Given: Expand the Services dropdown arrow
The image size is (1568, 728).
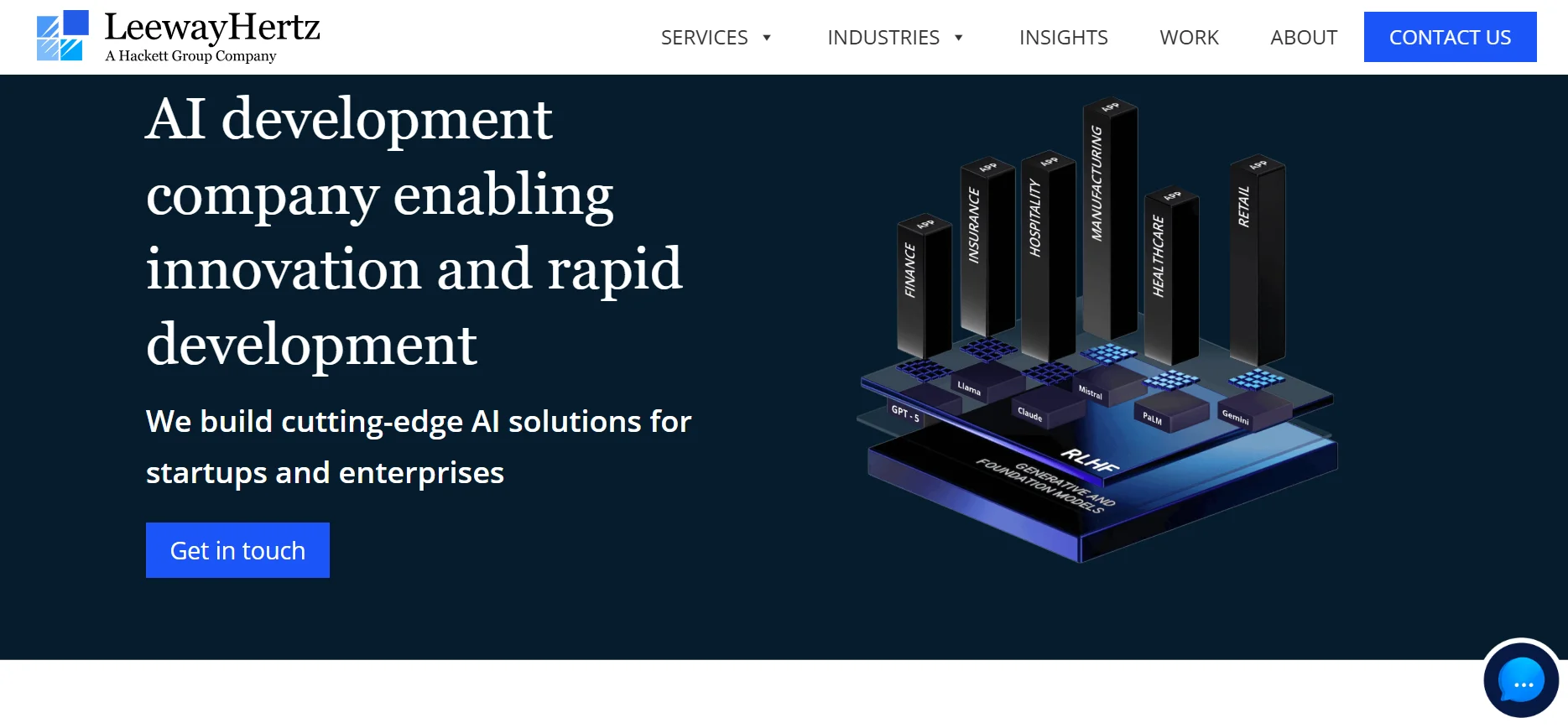Looking at the screenshot, I should [x=767, y=38].
